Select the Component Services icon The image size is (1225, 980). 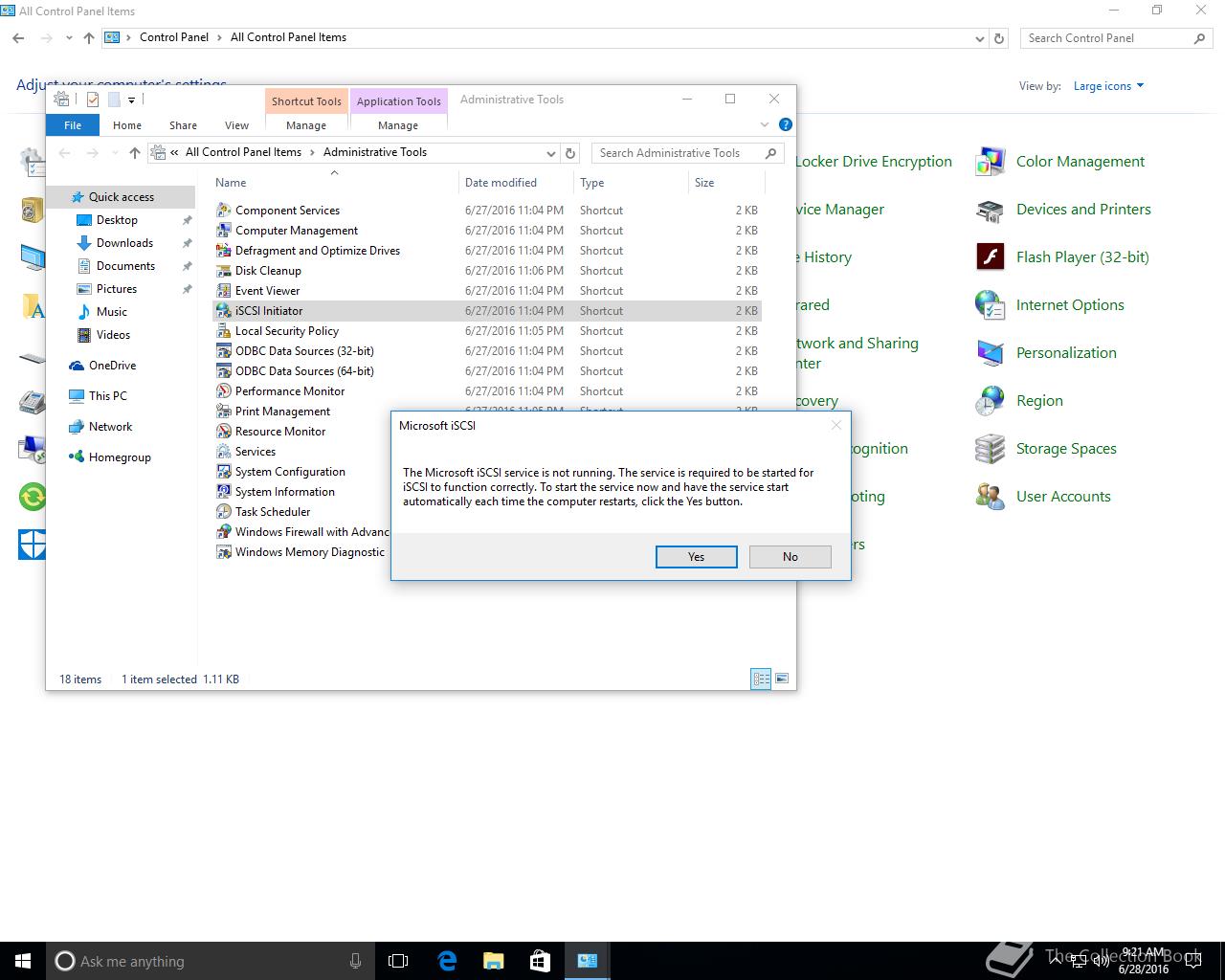click(x=224, y=211)
